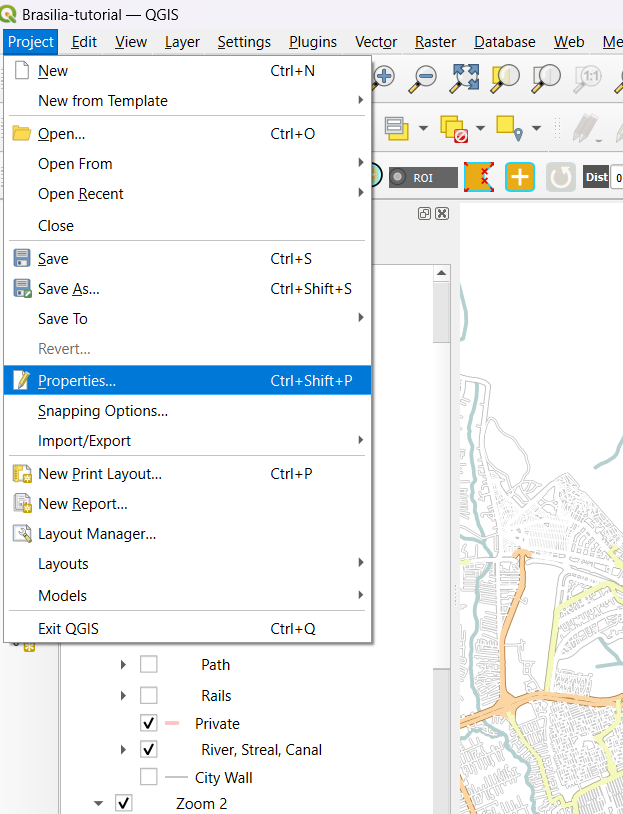623x814 pixels.
Task: Click the Open folder icon in menu
Action: point(21,133)
